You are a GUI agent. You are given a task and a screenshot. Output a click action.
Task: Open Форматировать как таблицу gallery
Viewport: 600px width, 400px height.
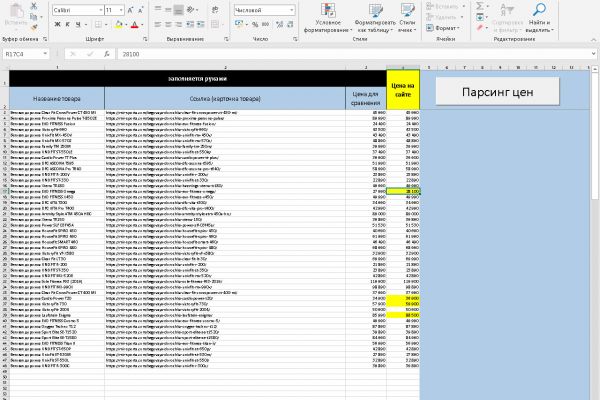(x=375, y=18)
